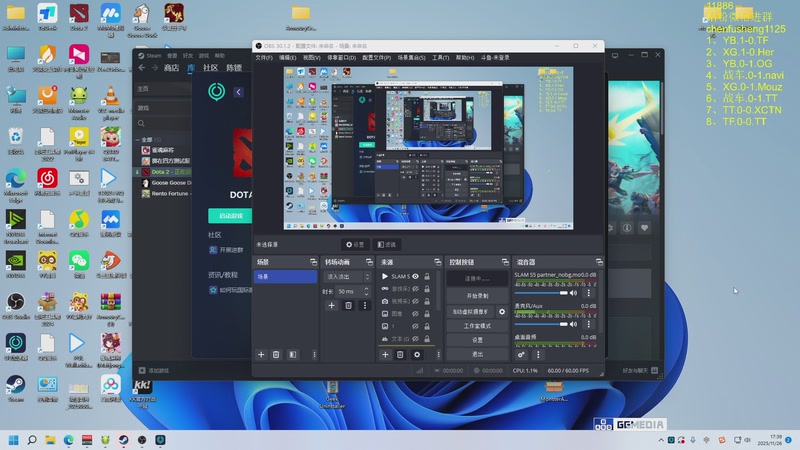Pop out the 控制按钮 dock with its float icon
Viewport: 800px width, 450px height.
(505, 262)
